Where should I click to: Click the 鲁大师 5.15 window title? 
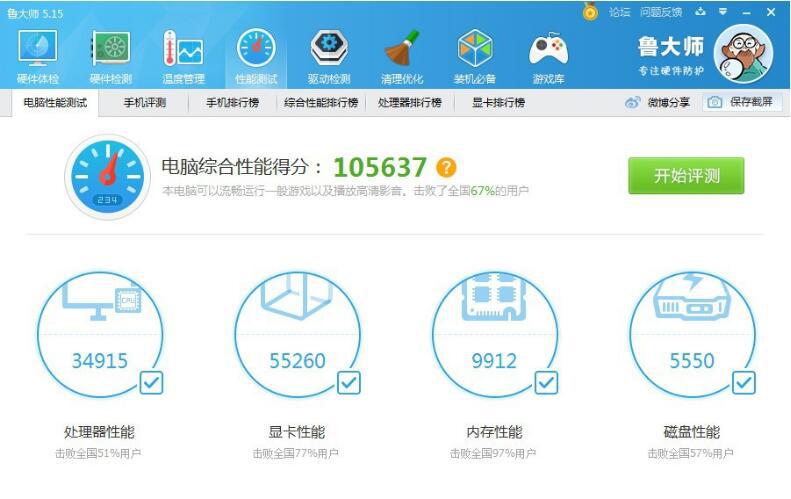click(x=35, y=14)
